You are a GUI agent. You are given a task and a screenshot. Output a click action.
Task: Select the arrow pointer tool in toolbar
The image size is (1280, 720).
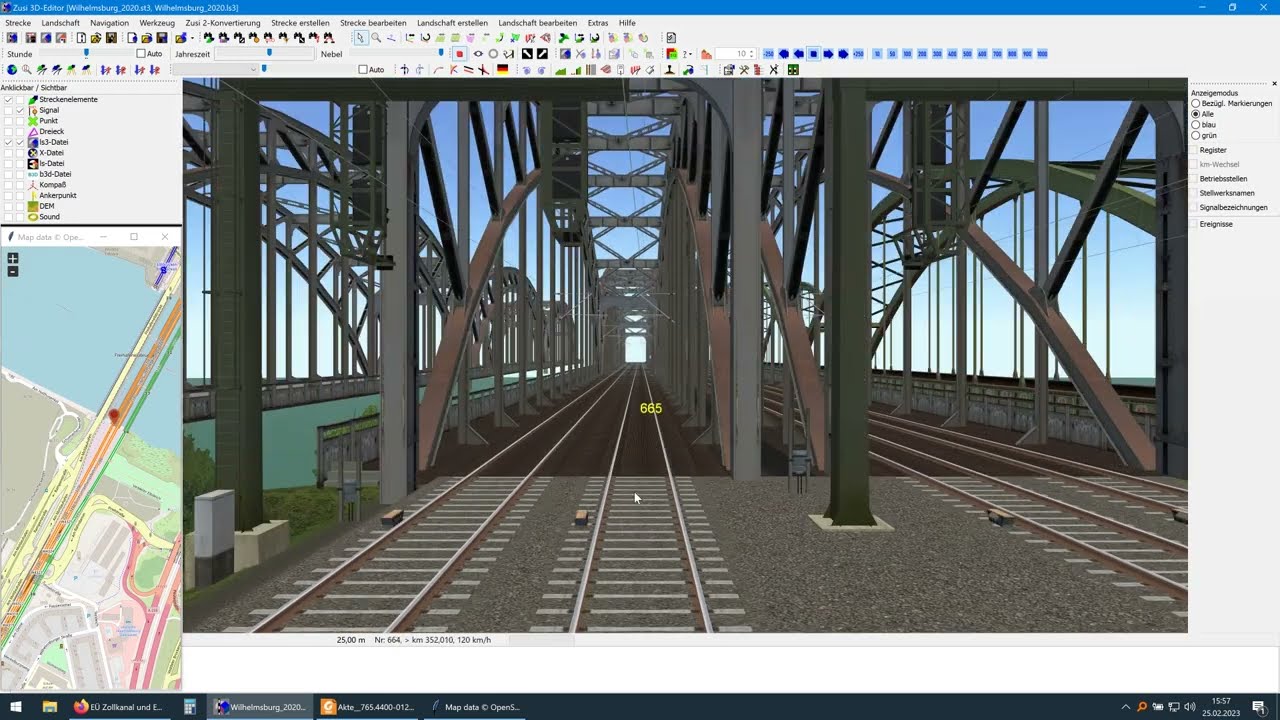coord(360,38)
